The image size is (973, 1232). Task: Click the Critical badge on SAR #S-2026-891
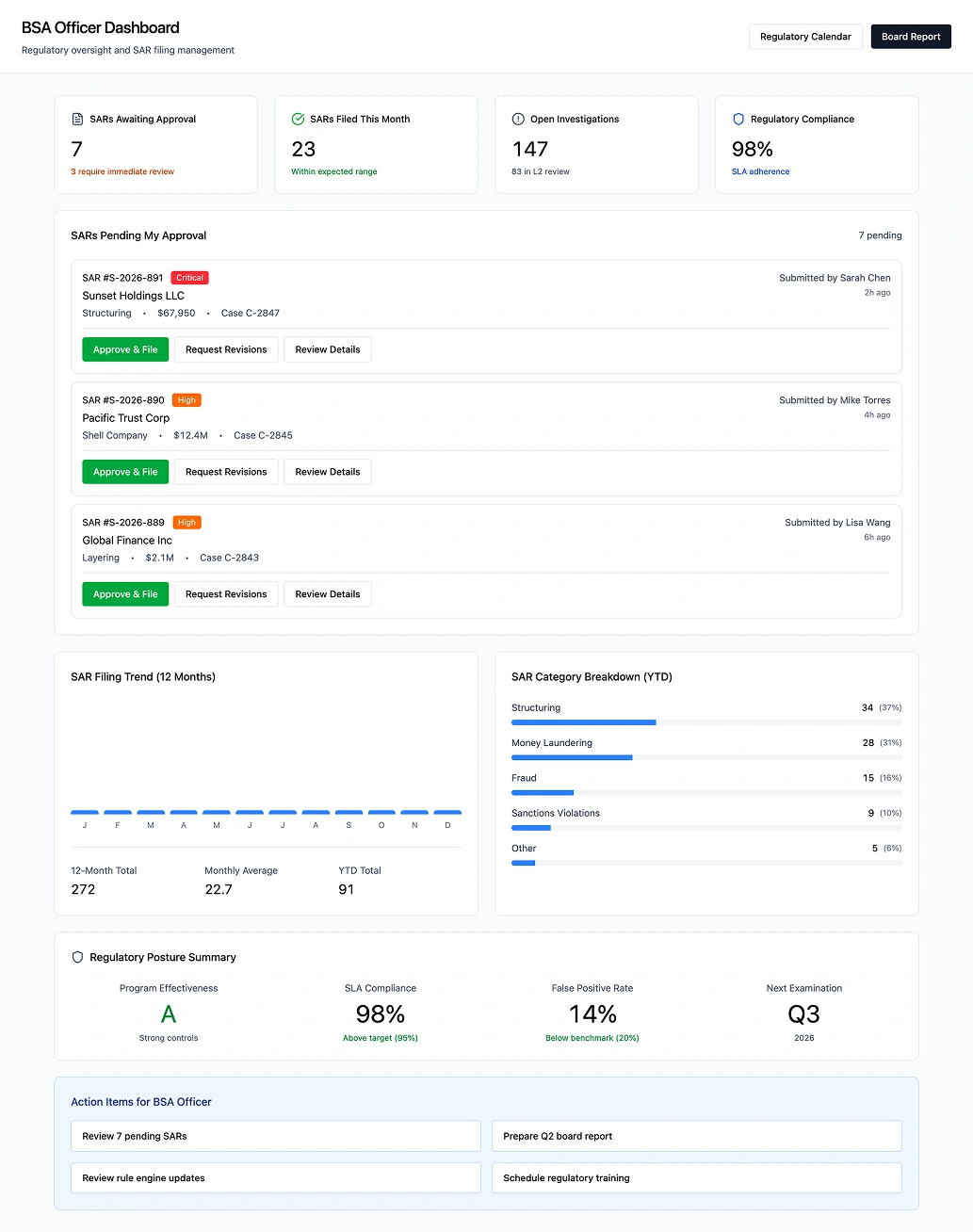(x=189, y=278)
